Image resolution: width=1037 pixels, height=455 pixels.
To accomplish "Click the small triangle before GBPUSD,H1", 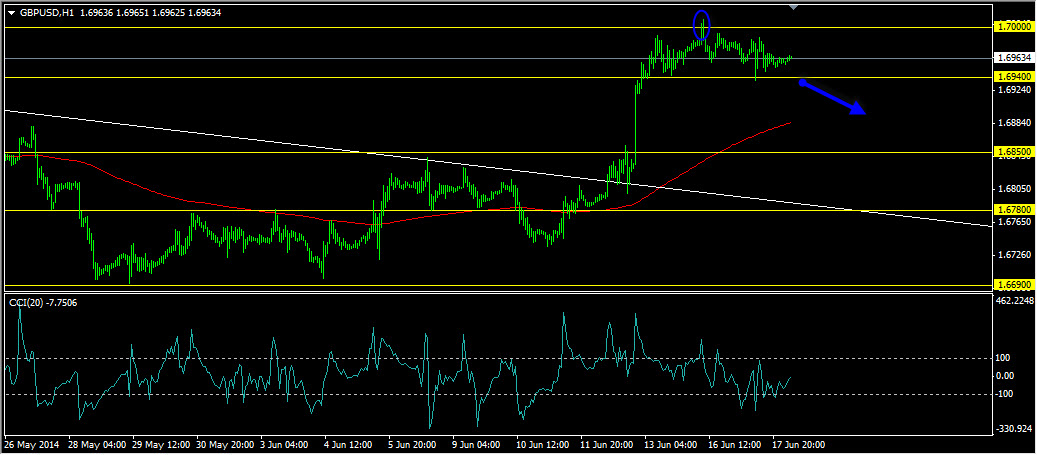I will pos(11,13).
